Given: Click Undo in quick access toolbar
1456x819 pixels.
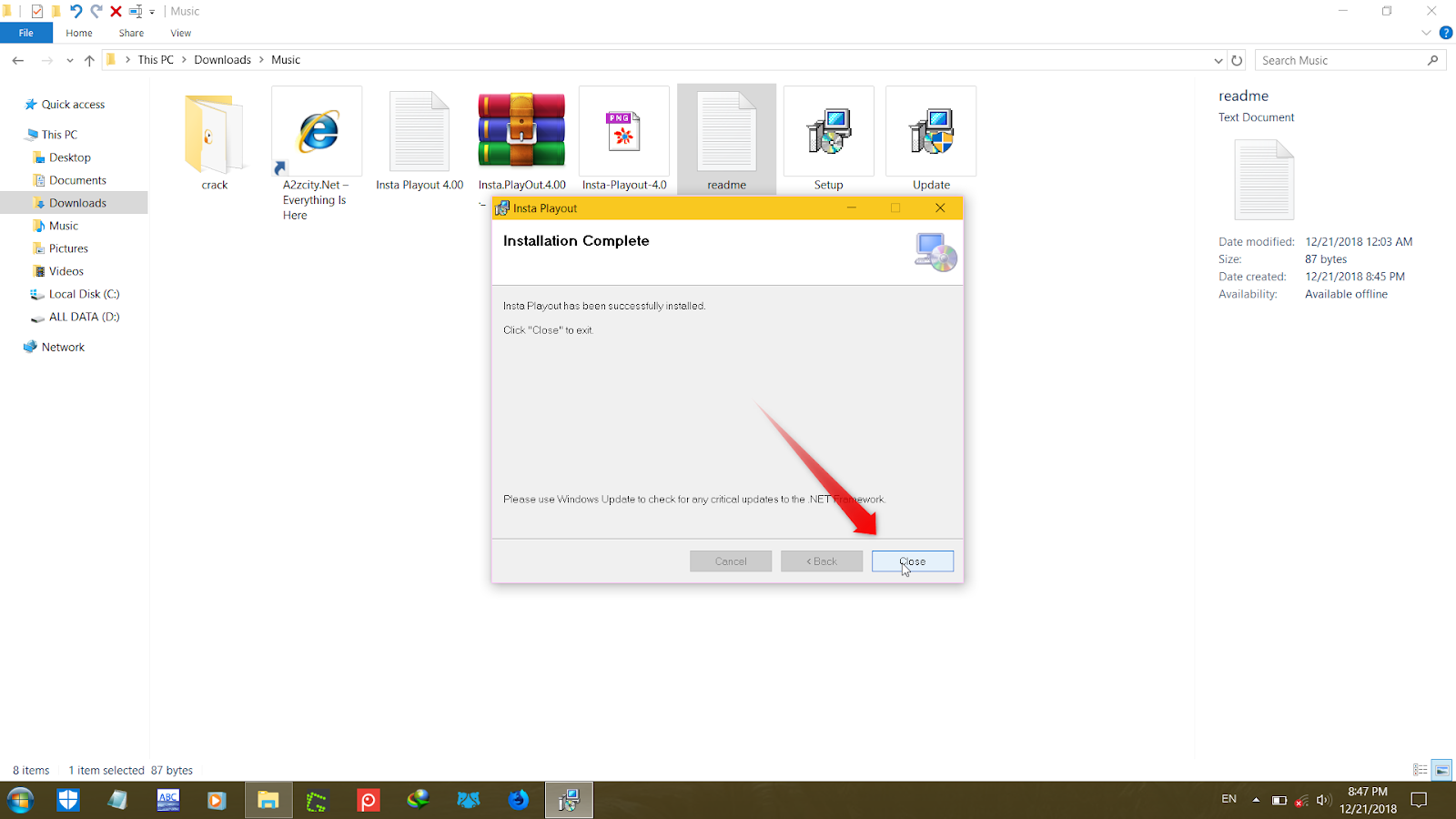Looking at the screenshot, I should click(x=76, y=11).
